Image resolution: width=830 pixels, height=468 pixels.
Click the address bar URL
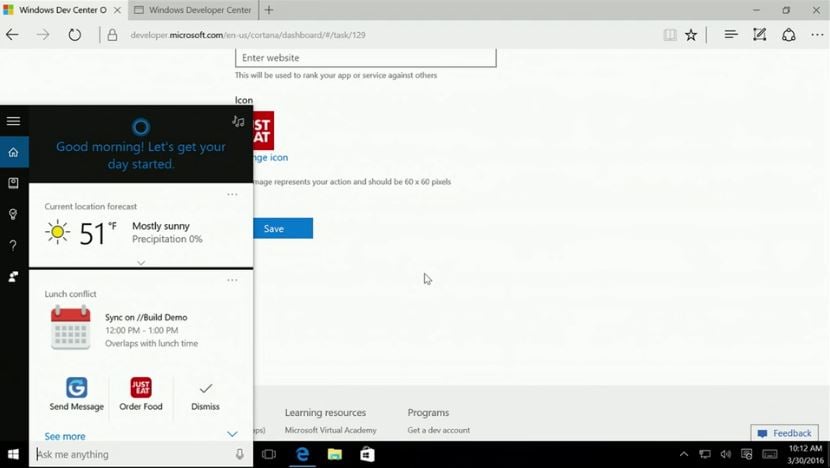(x=248, y=35)
